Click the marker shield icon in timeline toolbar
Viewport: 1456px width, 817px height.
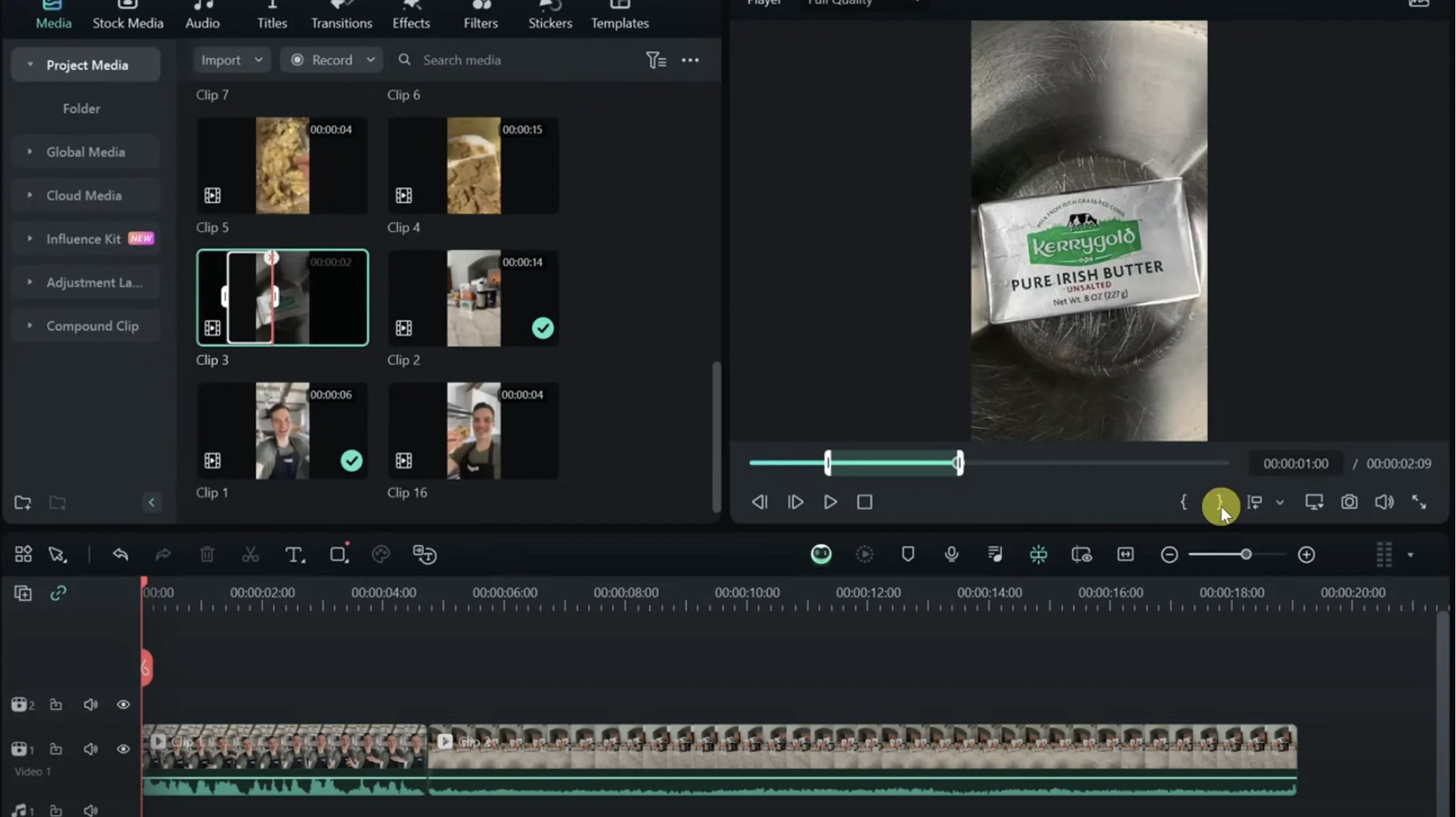coord(908,554)
